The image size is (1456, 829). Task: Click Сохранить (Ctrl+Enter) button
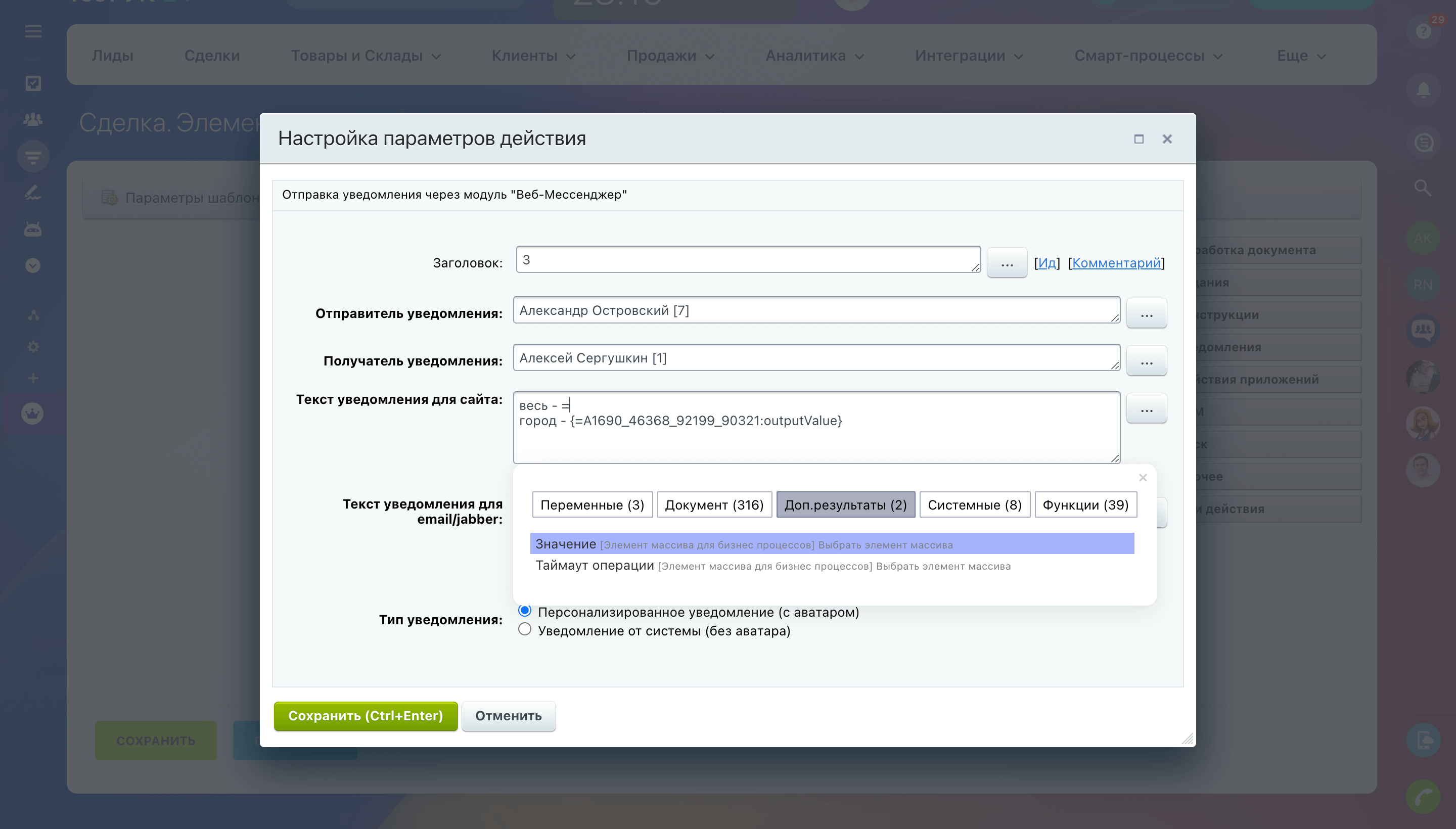(x=366, y=716)
